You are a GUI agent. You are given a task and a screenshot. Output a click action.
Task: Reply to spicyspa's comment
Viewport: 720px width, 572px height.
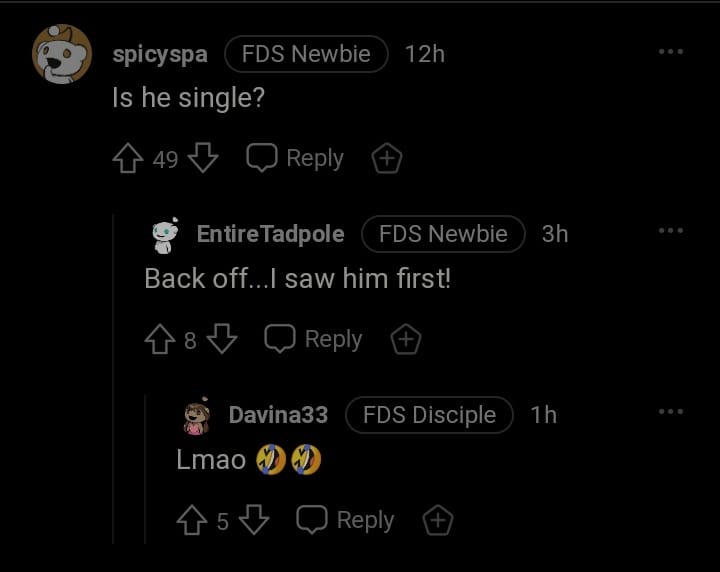click(295, 158)
